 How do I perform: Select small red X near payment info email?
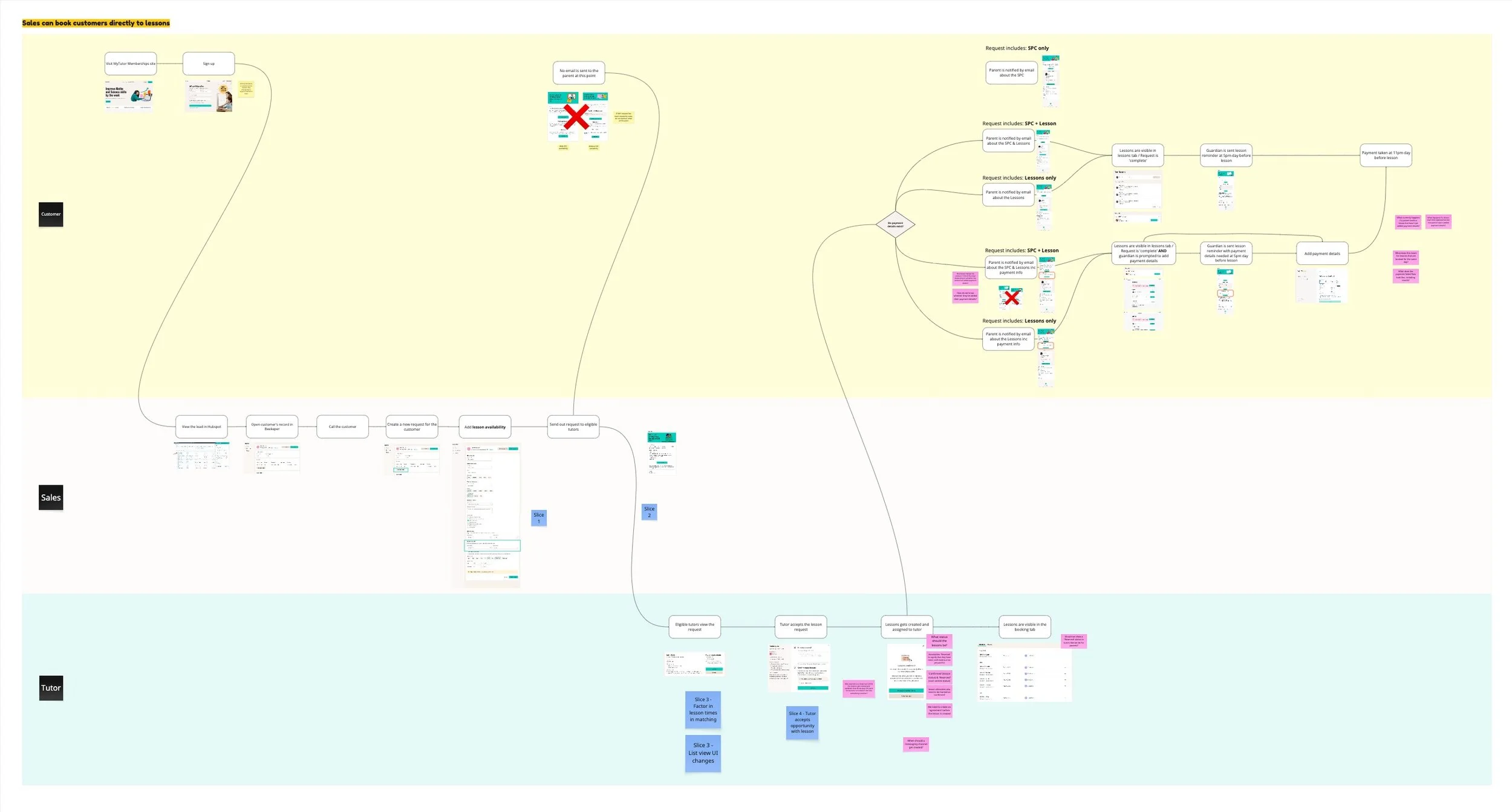(x=1012, y=297)
